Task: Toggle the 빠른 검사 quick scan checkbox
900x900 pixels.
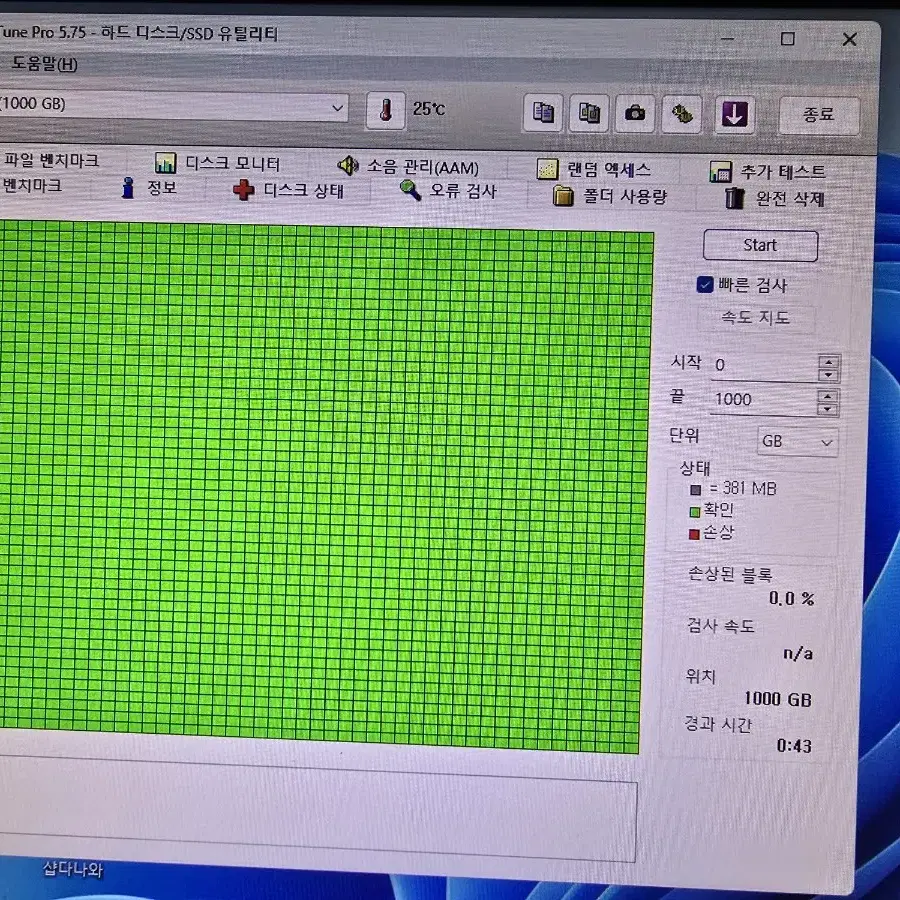Action: click(705, 285)
